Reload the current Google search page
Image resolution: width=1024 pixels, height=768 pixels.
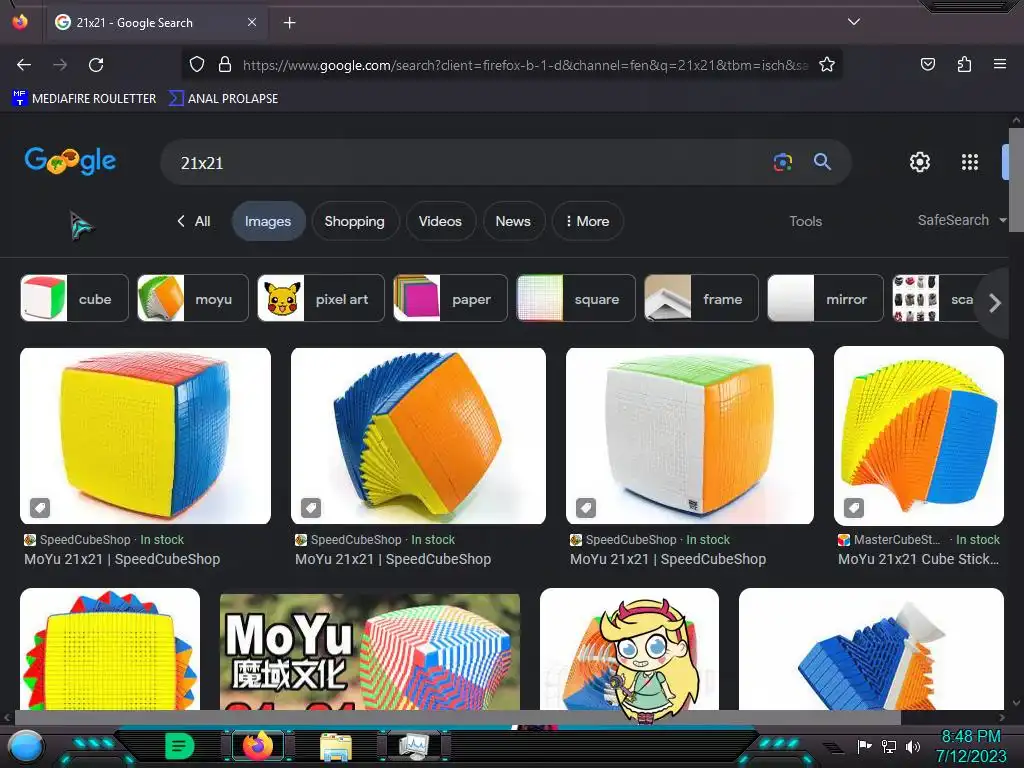click(x=96, y=65)
